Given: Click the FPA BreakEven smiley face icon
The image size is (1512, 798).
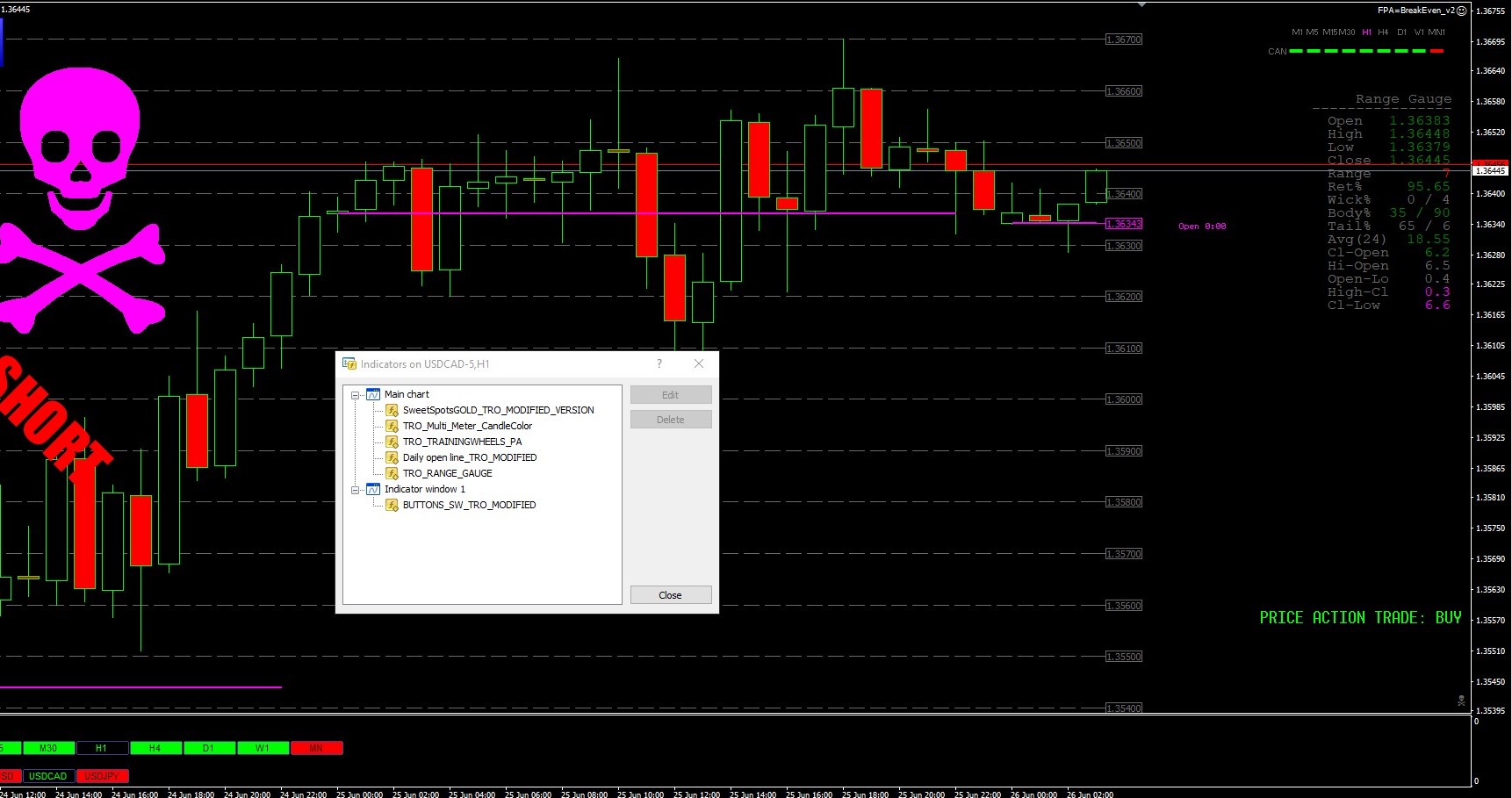Looking at the screenshot, I should (1462, 11).
